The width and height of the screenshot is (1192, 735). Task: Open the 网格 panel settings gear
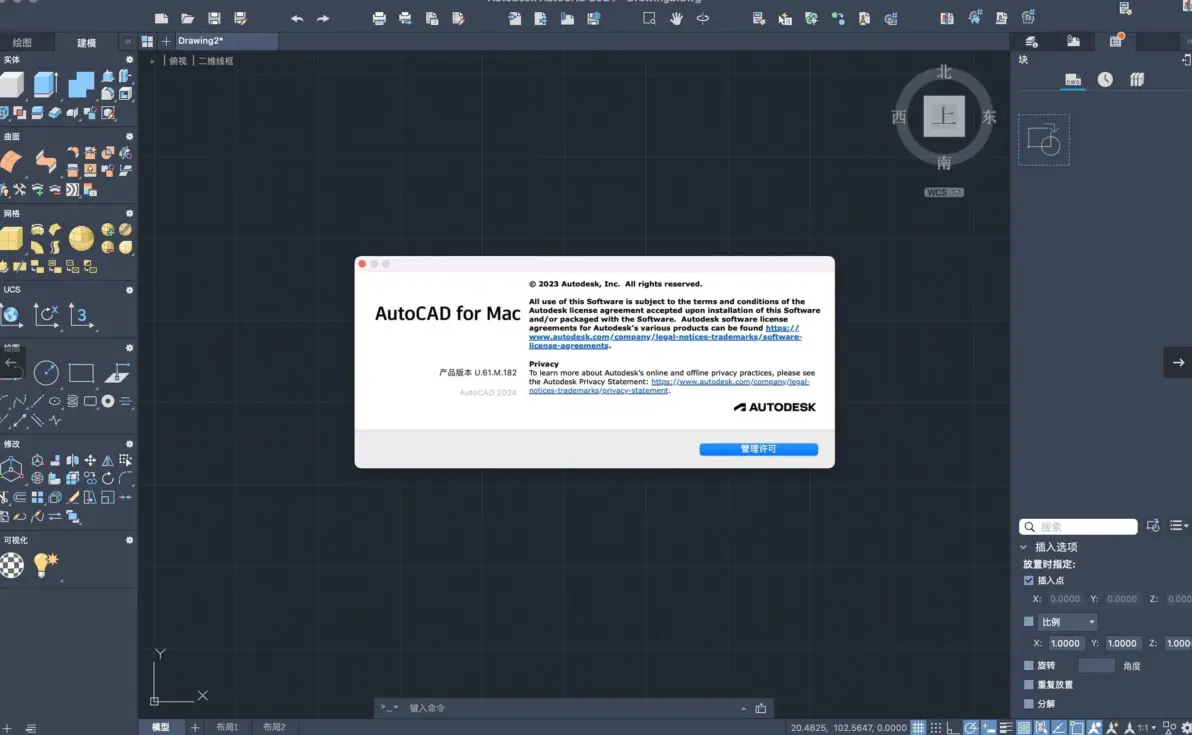(x=129, y=214)
